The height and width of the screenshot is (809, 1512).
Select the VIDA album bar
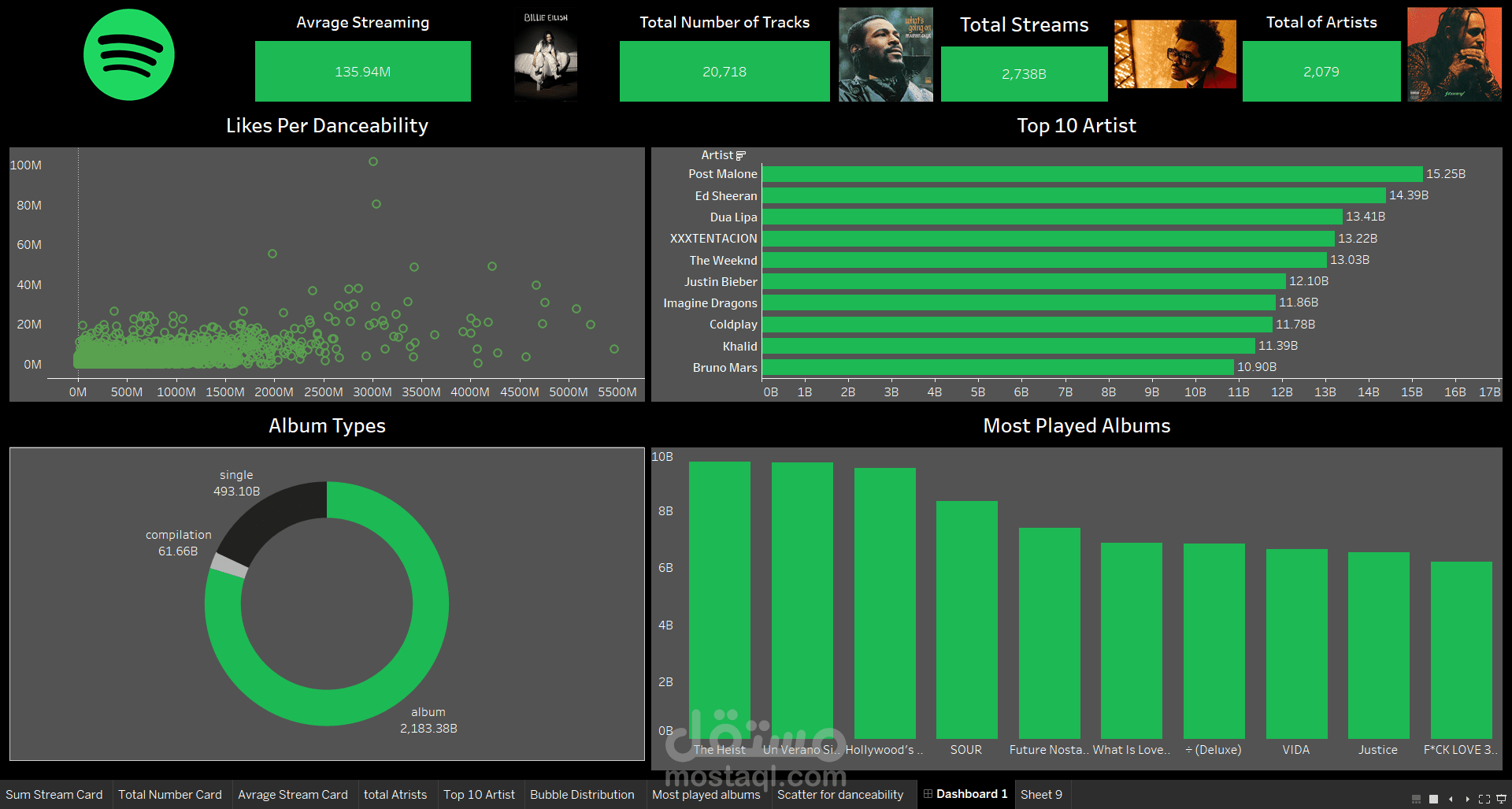(1297, 644)
